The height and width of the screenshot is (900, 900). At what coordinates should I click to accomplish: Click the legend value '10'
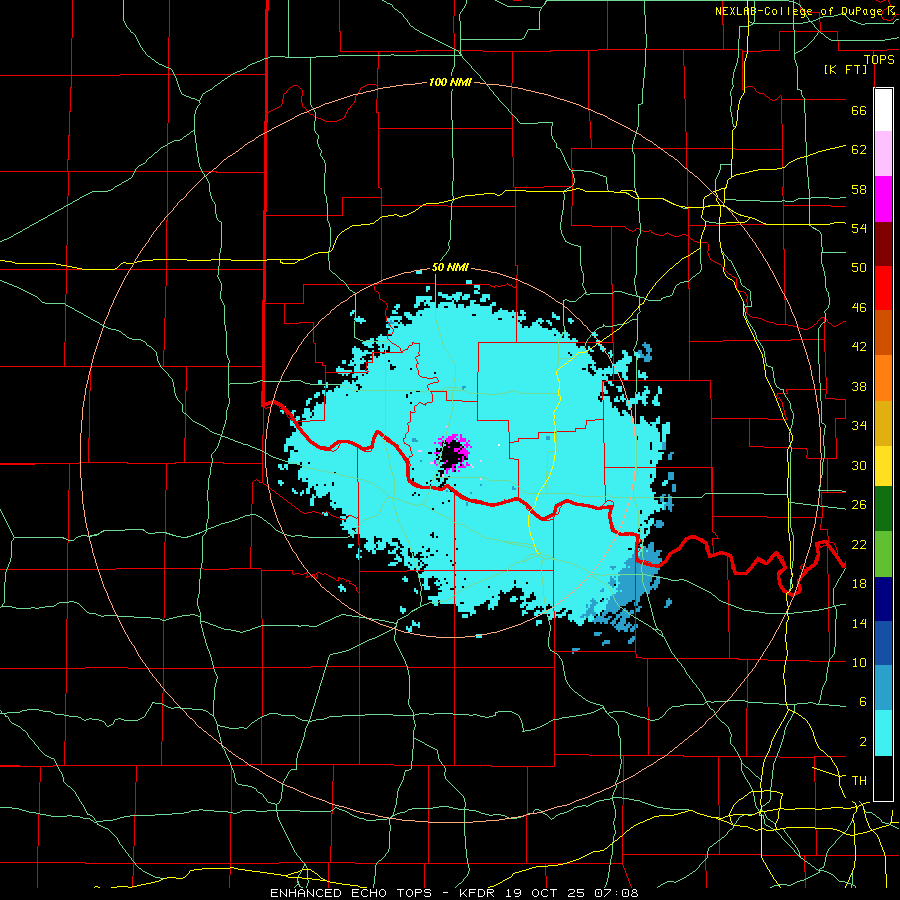pyautogui.click(x=859, y=662)
